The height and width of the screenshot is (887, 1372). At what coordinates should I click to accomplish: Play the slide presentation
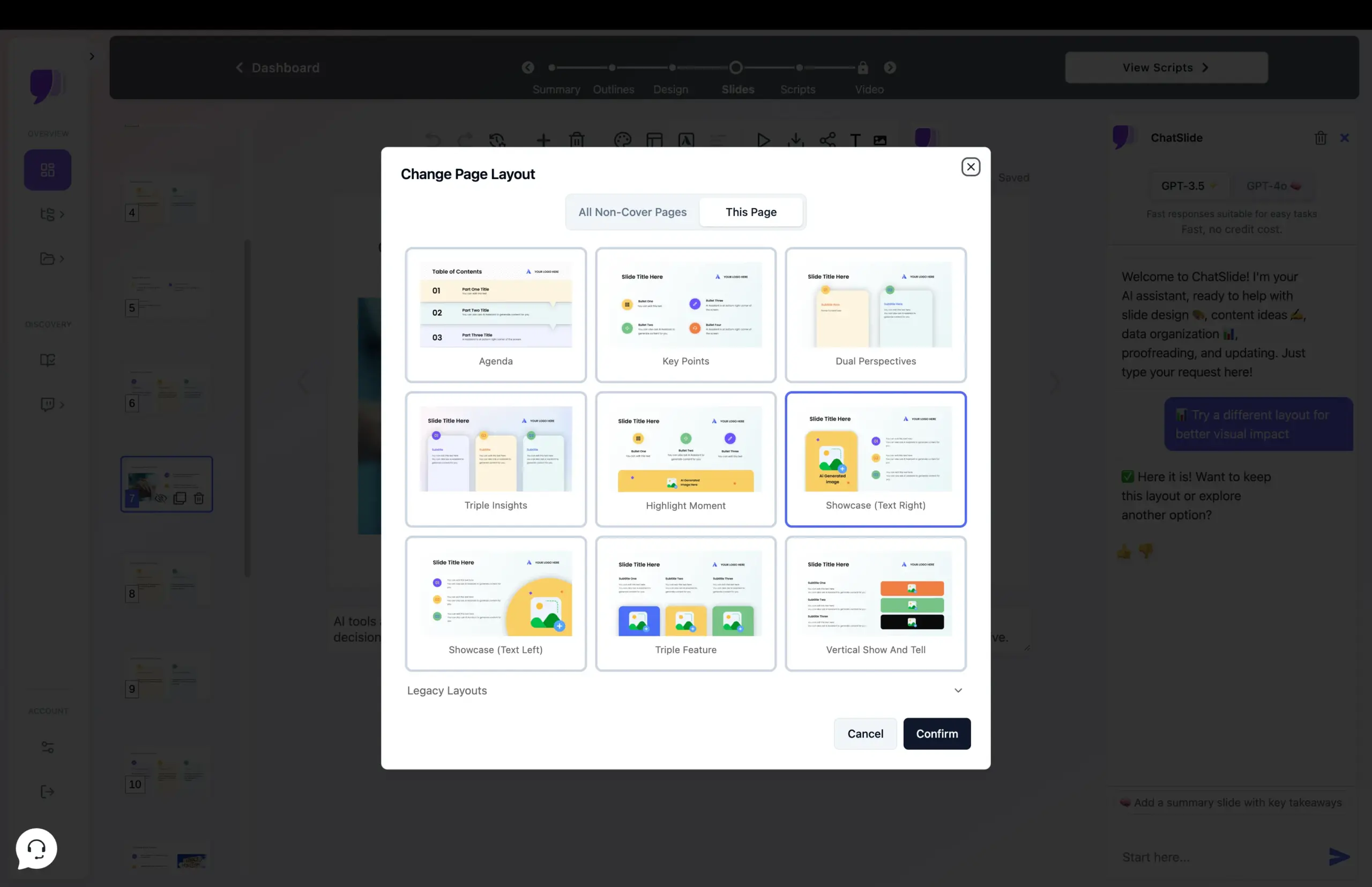pyautogui.click(x=763, y=140)
